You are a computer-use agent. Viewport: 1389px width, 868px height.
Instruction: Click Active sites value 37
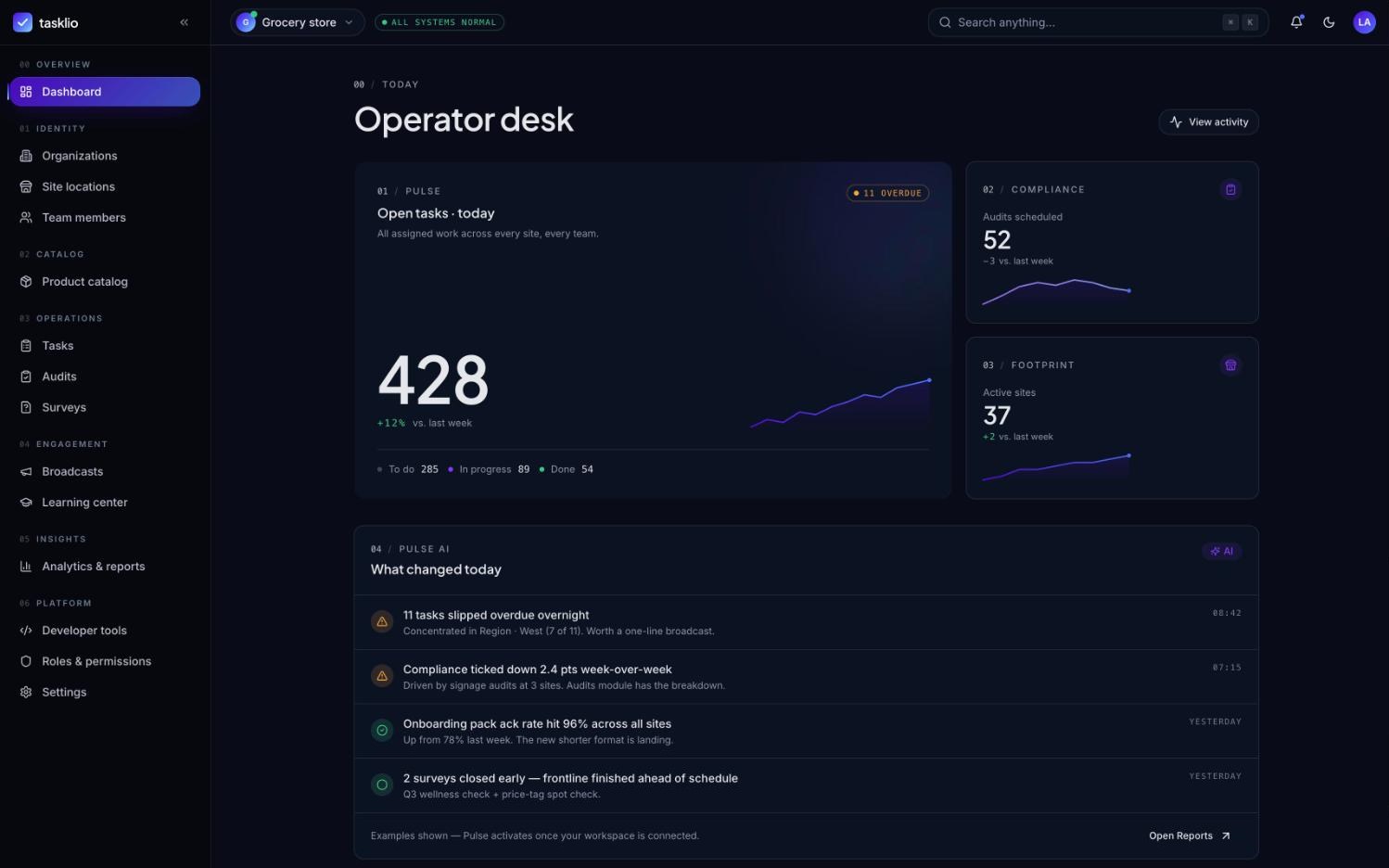click(x=997, y=415)
